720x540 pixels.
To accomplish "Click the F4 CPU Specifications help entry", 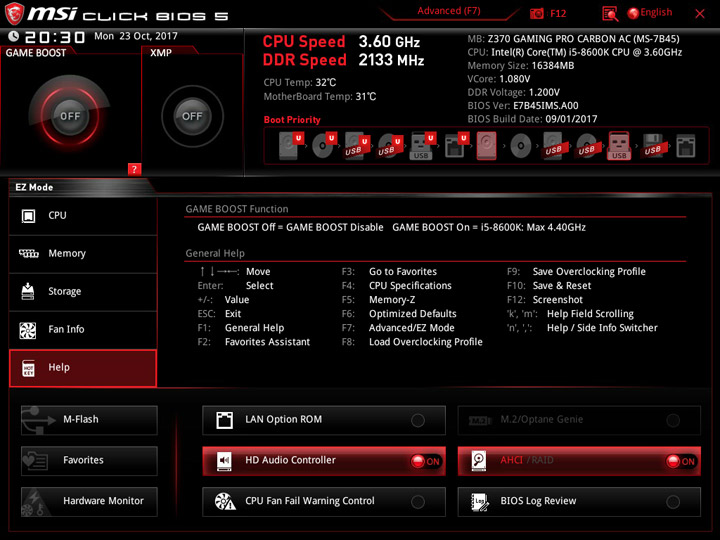I will pos(396,286).
